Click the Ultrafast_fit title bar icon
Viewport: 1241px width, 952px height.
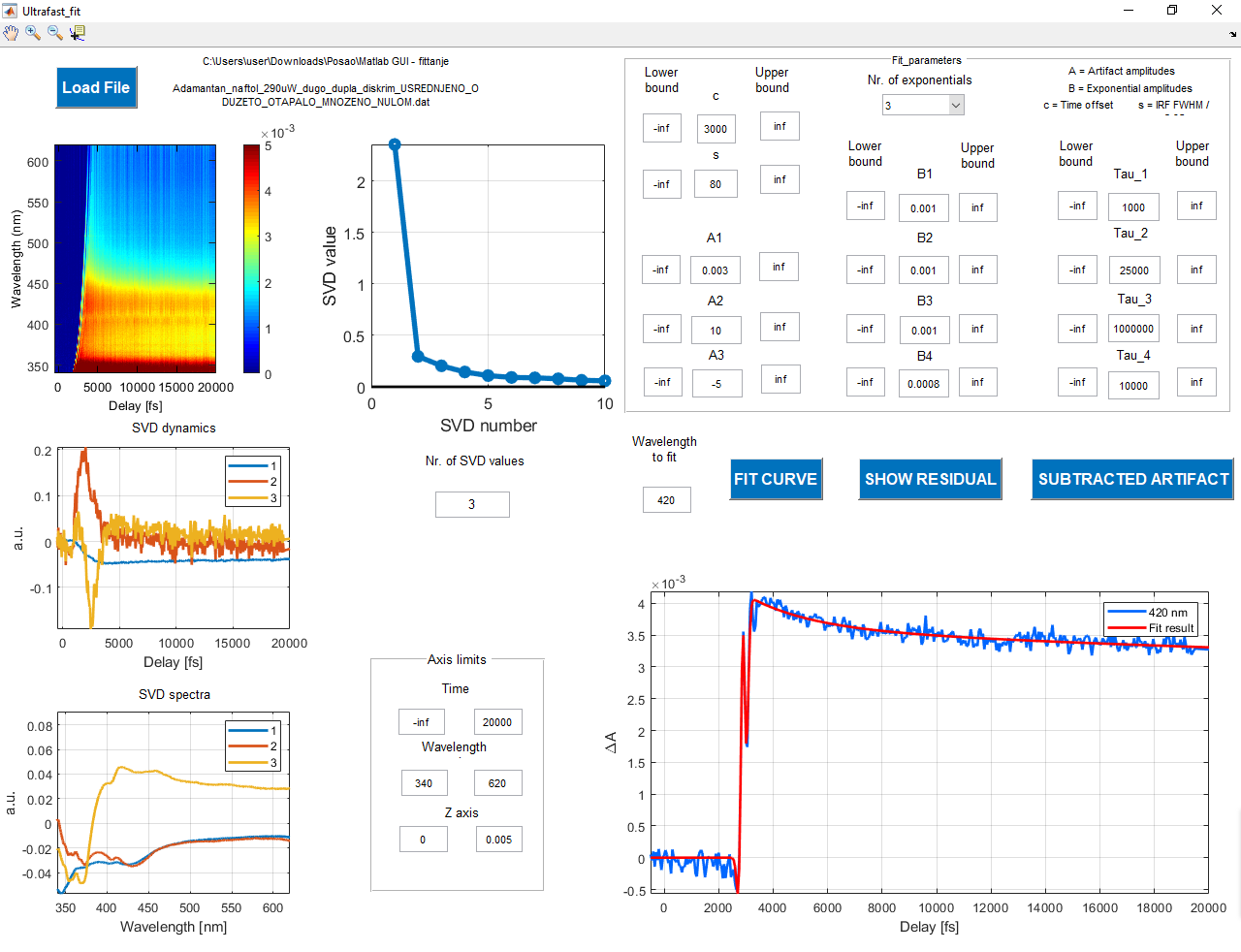(10, 10)
